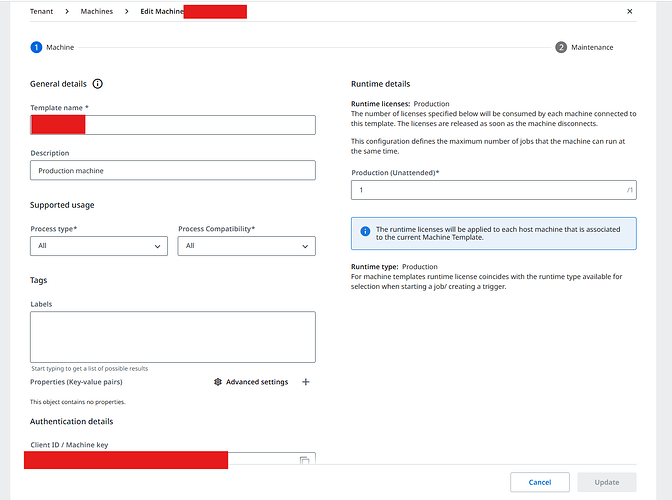Click the Edit Machine breadcrumb label

click(x=160, y=11)
